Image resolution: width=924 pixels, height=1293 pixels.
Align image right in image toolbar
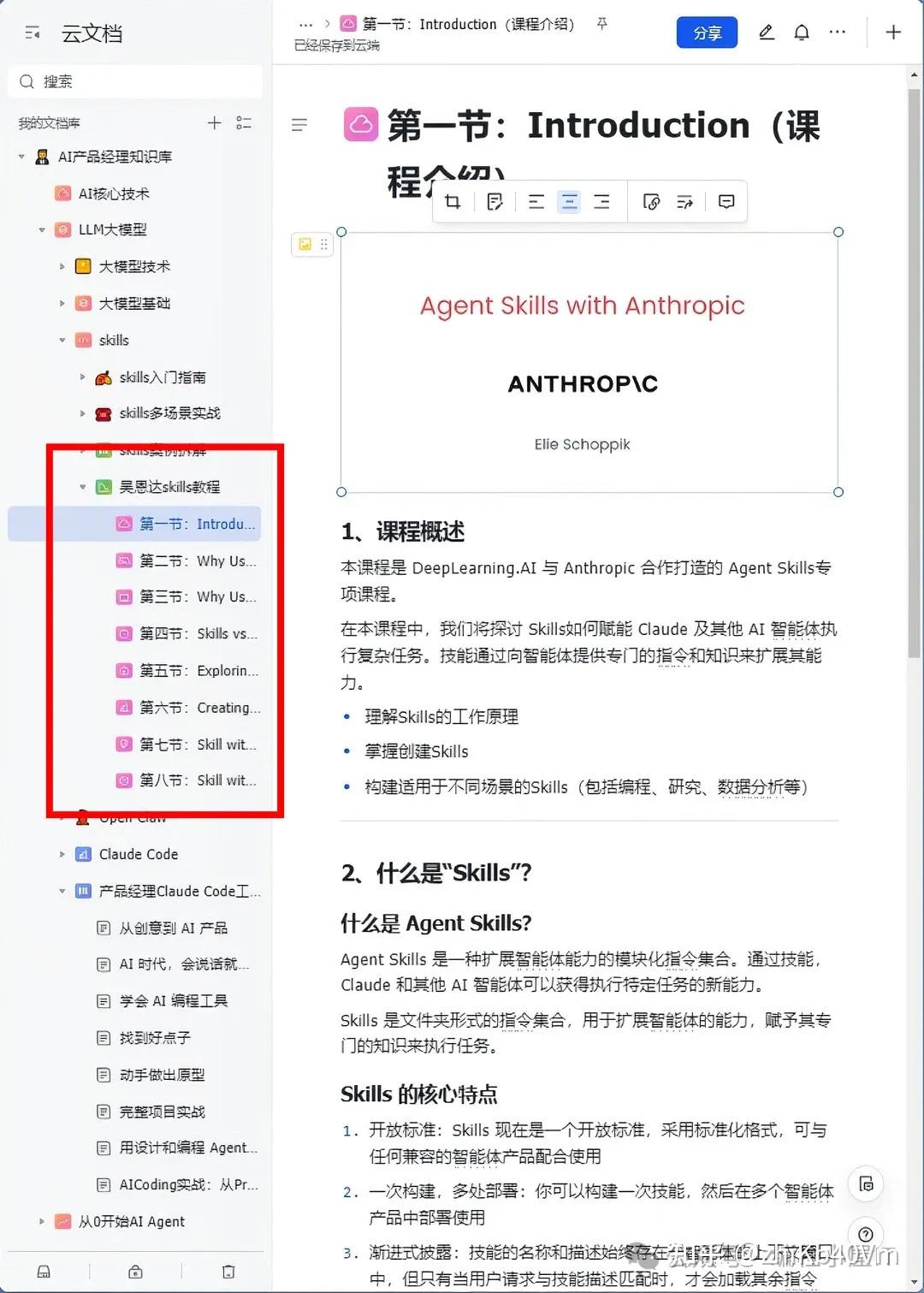[x=602, y=202]
